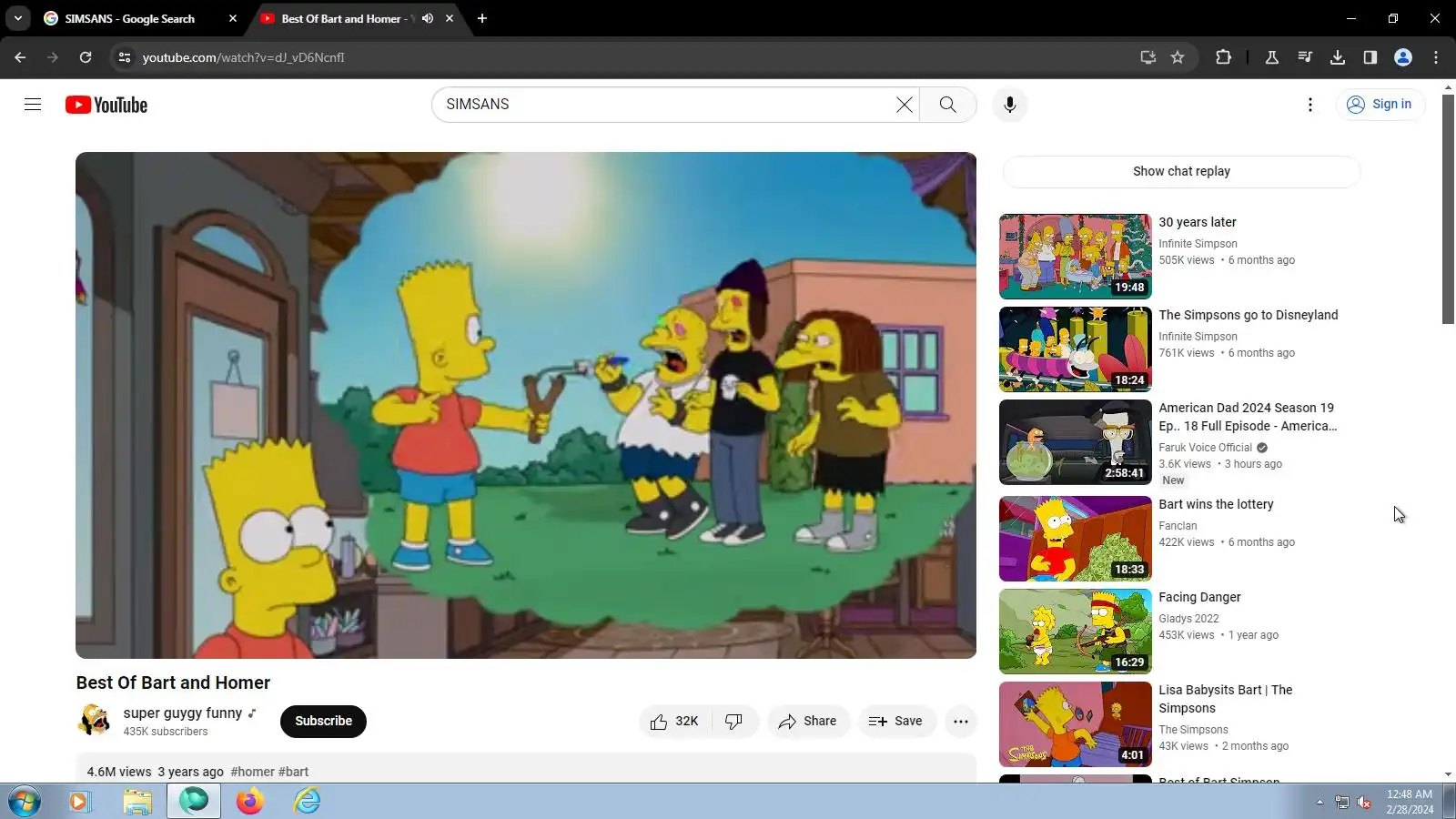Viewport: 1456px width, 819px height.
Task: Open super guygy funny channel avatar
Action: [x=94, y=721]
